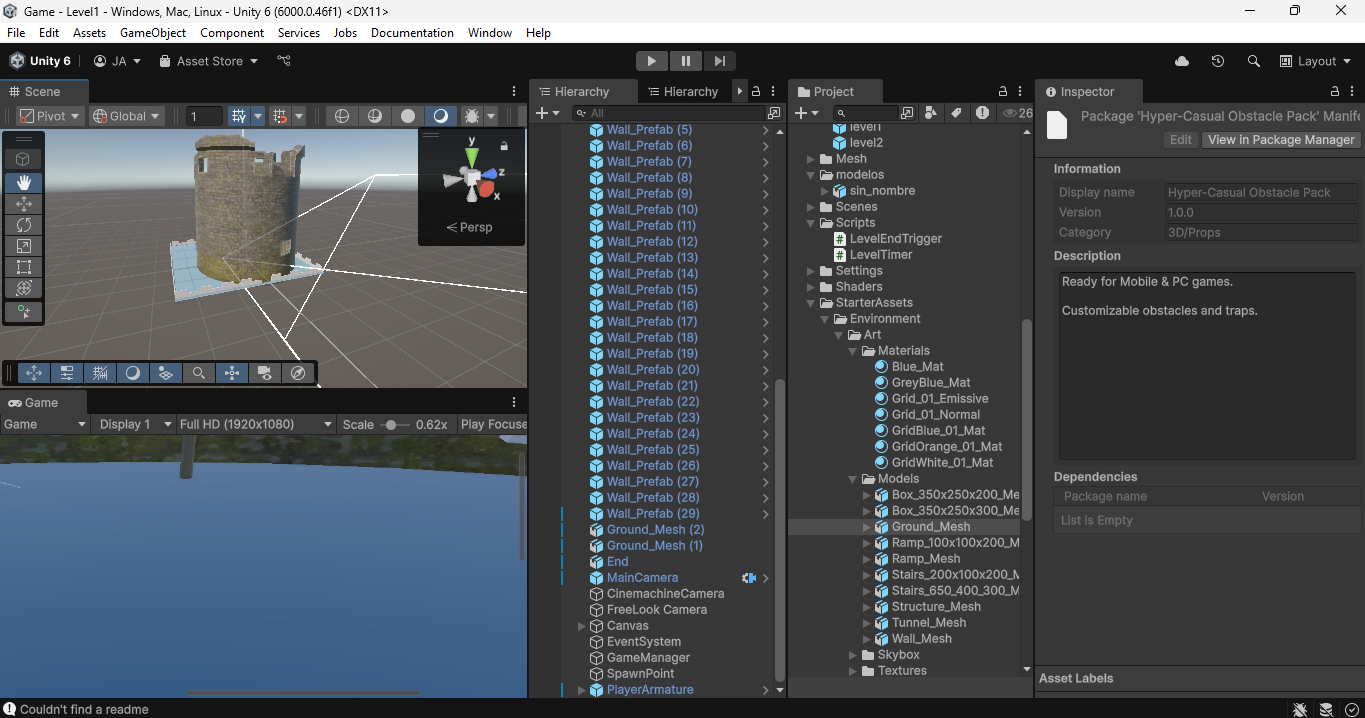Screen dimensions: 1365x718
Task: Open the Window menu
Action: pyautogui.click(x=490, y=33)
